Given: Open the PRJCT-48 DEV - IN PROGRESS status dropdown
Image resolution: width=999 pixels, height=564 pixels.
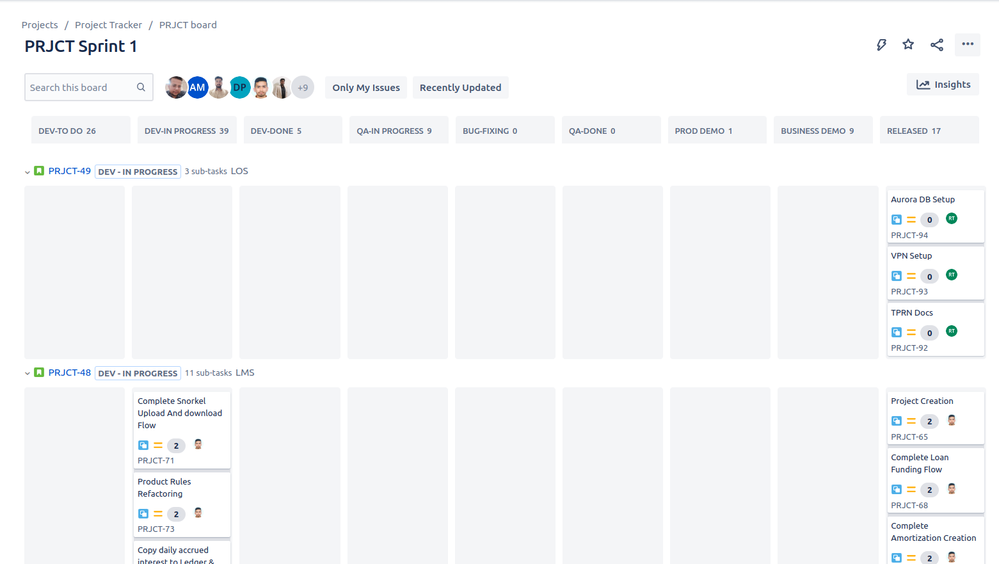Looking at the screenshot, I should (x=138, y=373).
